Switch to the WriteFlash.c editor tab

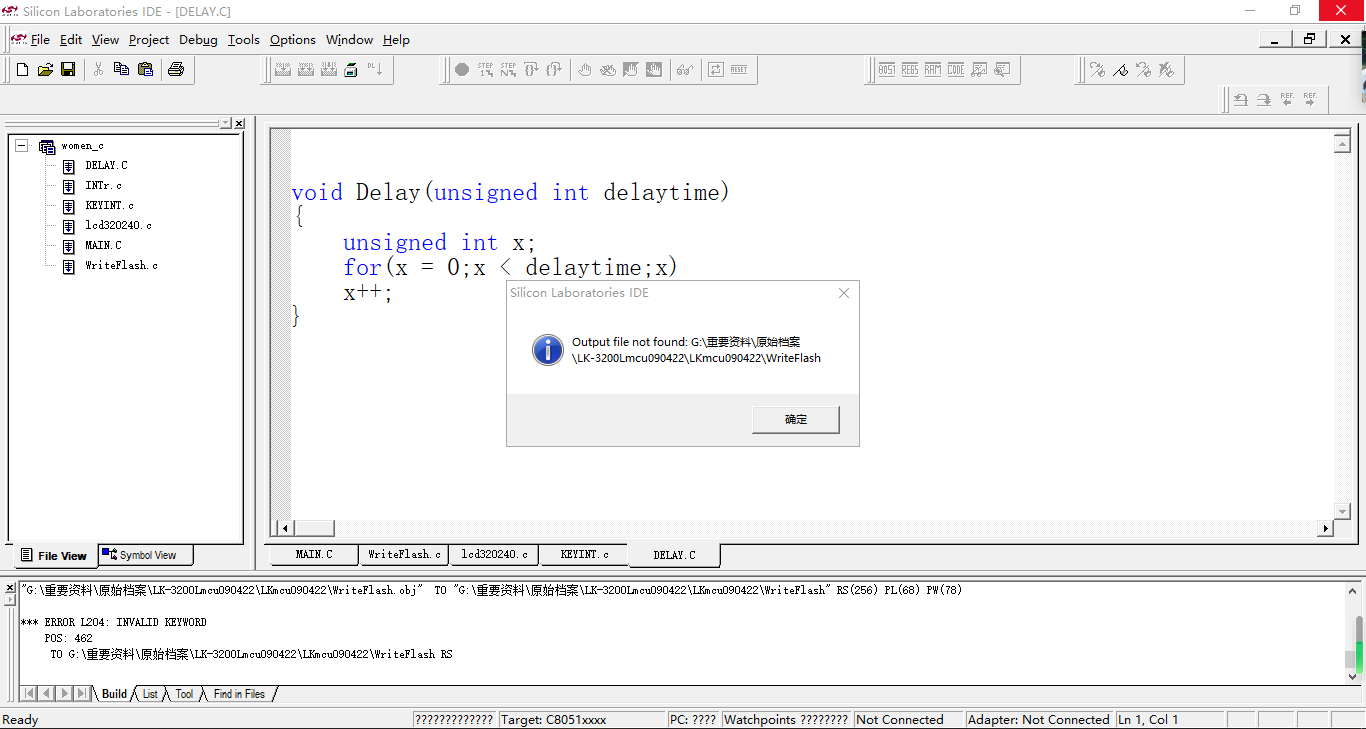(404, 554)
